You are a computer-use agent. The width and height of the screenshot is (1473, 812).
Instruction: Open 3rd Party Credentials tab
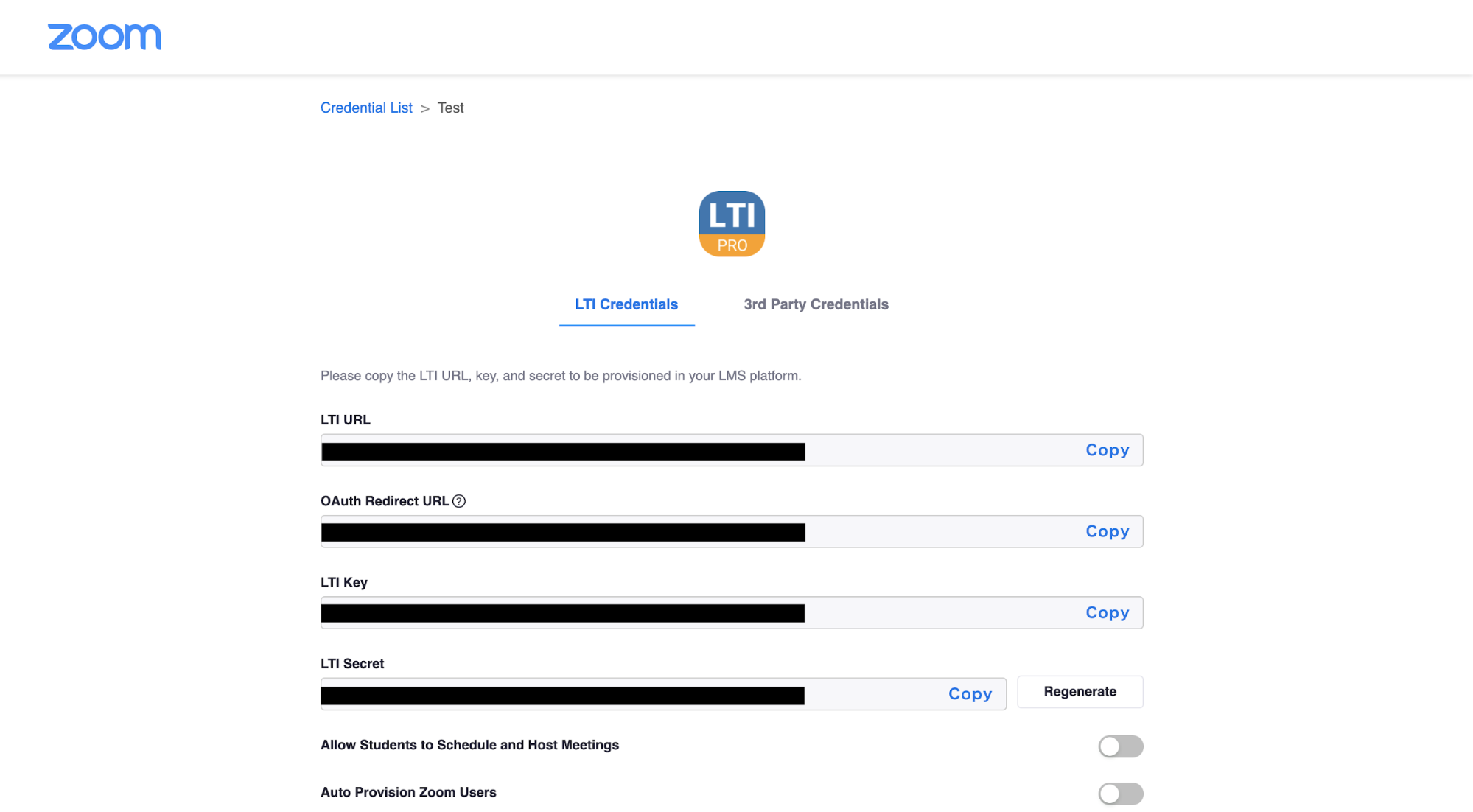pos(816,304)
